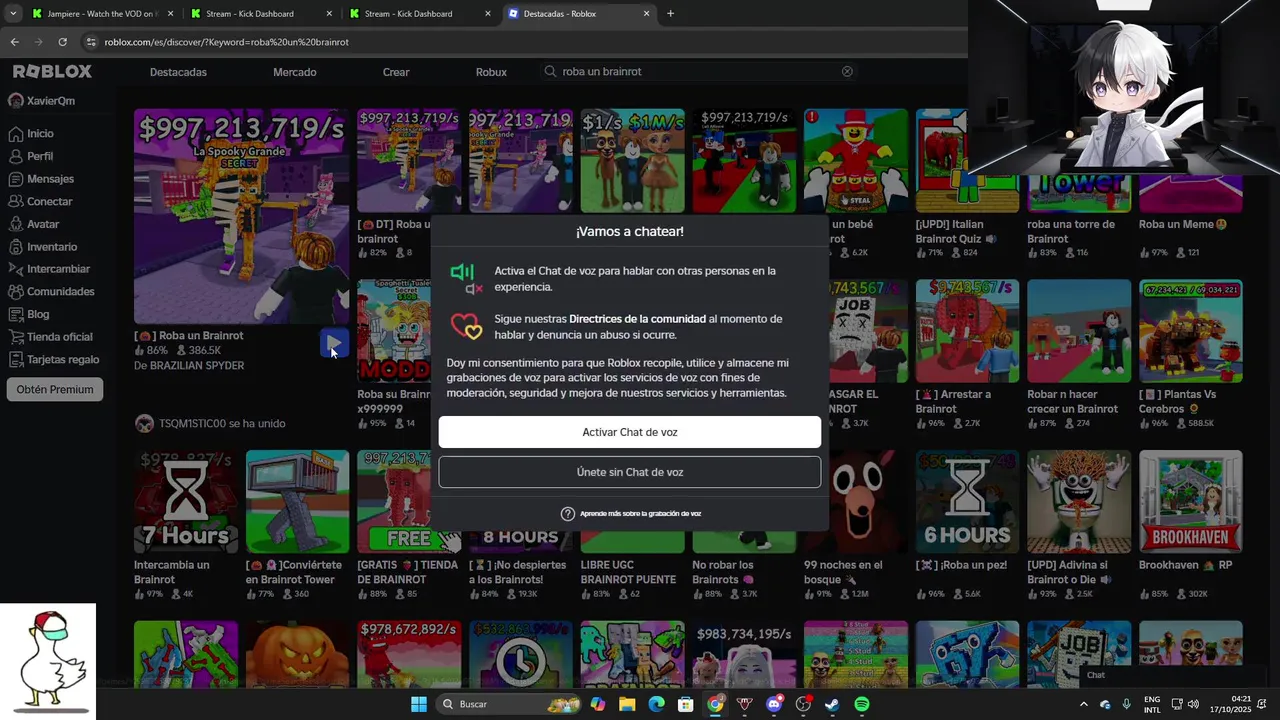Viewport: 1280px width, 720px height.
Task: Open the Directrices de la comunidad link
Action: point(637,319)
